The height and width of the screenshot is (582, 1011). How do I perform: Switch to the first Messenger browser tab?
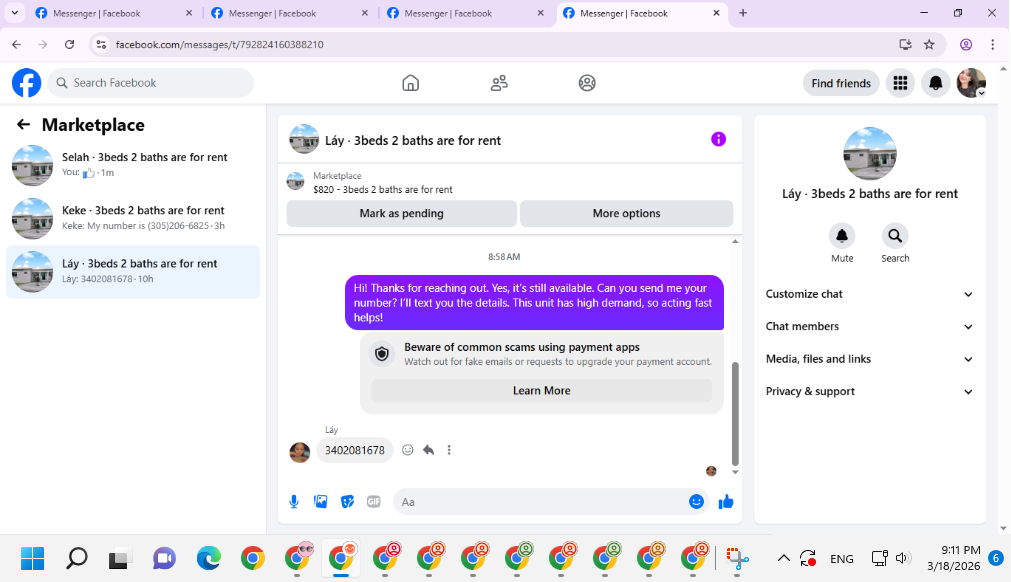(113, 14)
